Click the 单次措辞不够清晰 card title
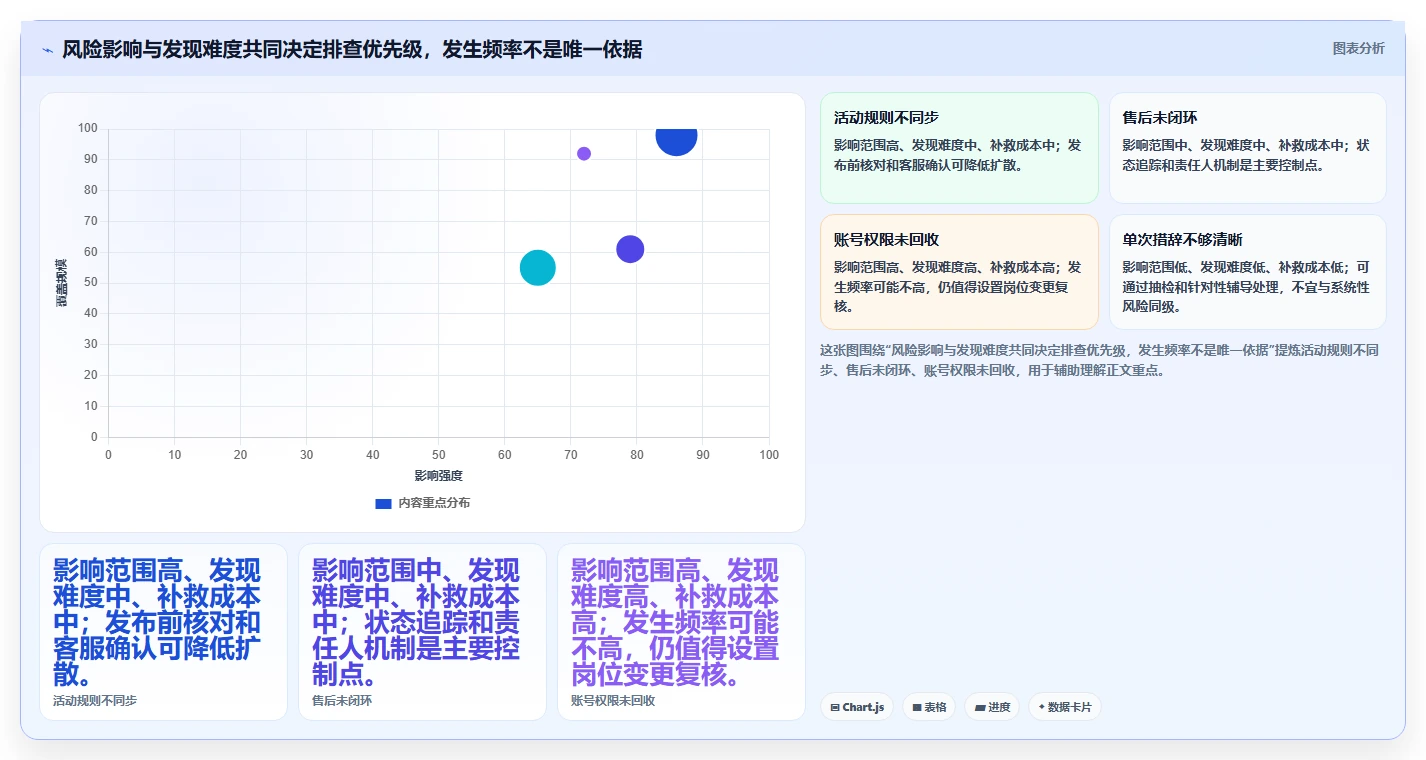The image size is (1426, 760). coord(1183,240)
